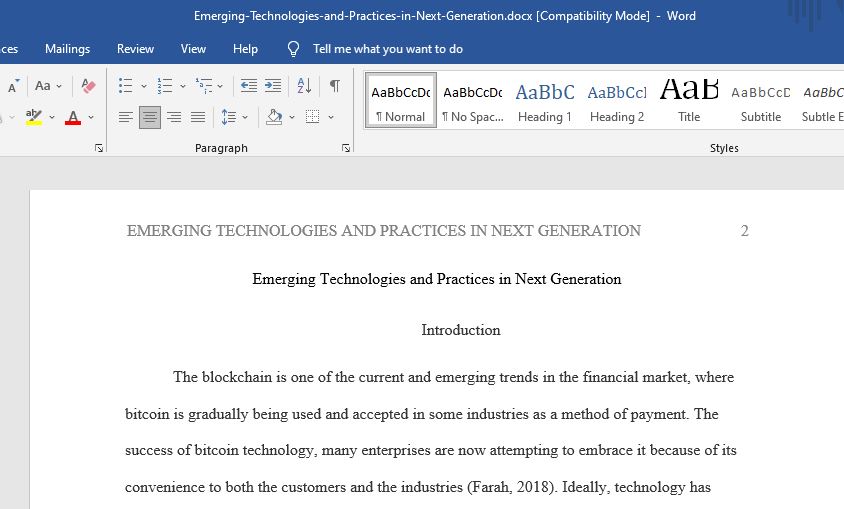Click the Shading paint bucket icon
This screenshot has height=509, width=844.
(x=275, y=117)
